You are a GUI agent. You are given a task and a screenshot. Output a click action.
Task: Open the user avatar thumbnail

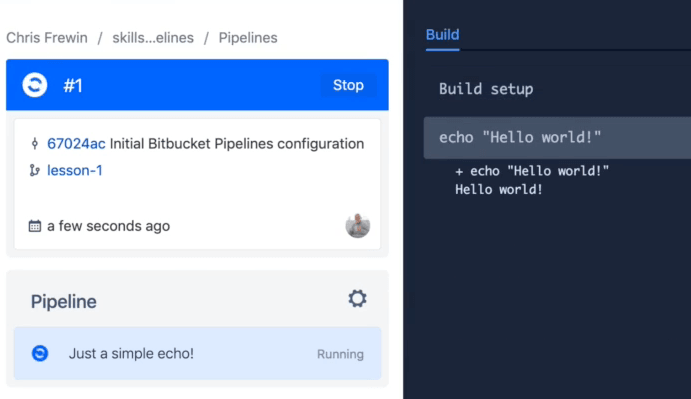[357, 225]
